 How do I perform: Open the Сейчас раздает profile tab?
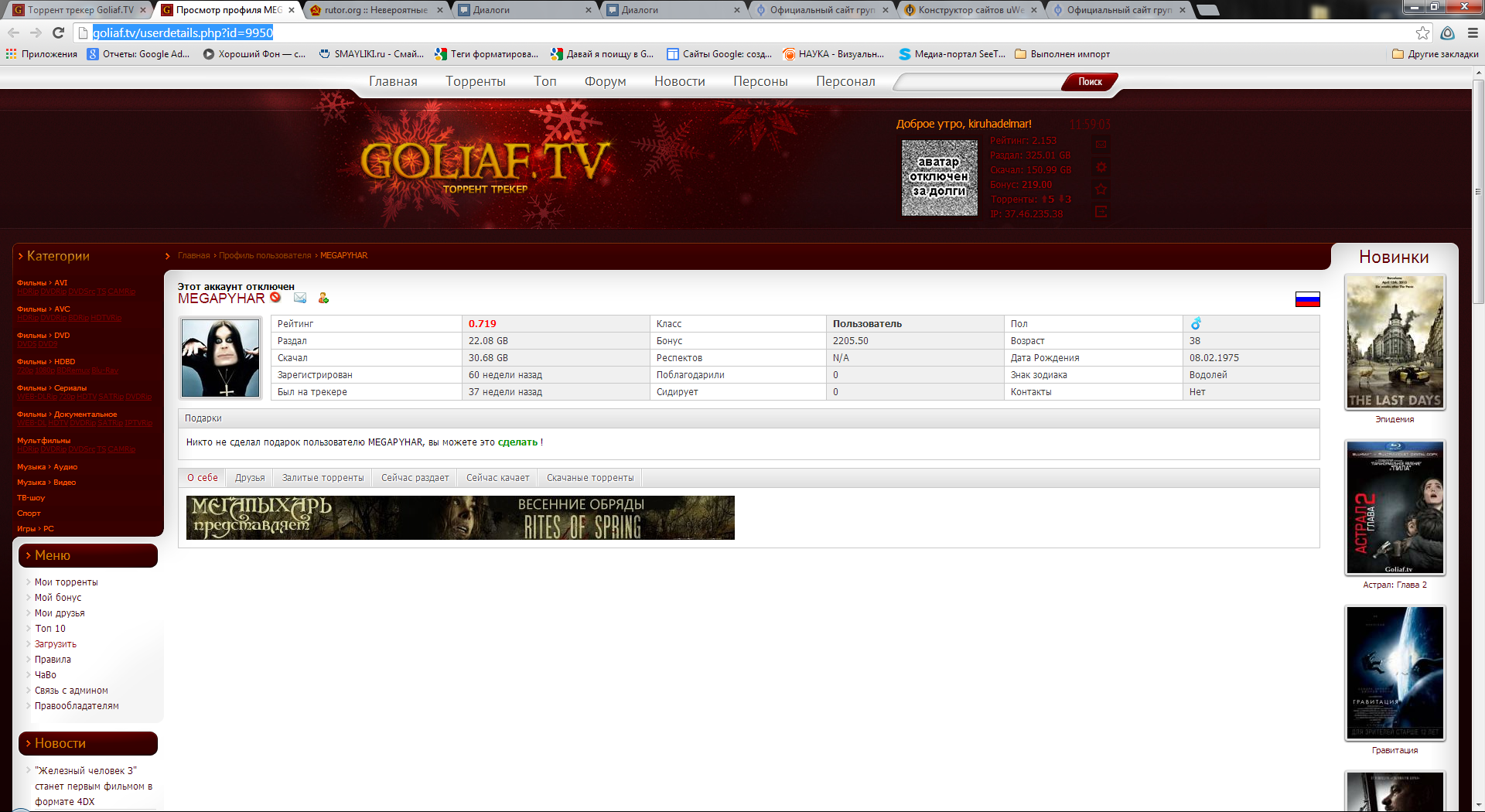pyautogui.click(x=415, y=478)
